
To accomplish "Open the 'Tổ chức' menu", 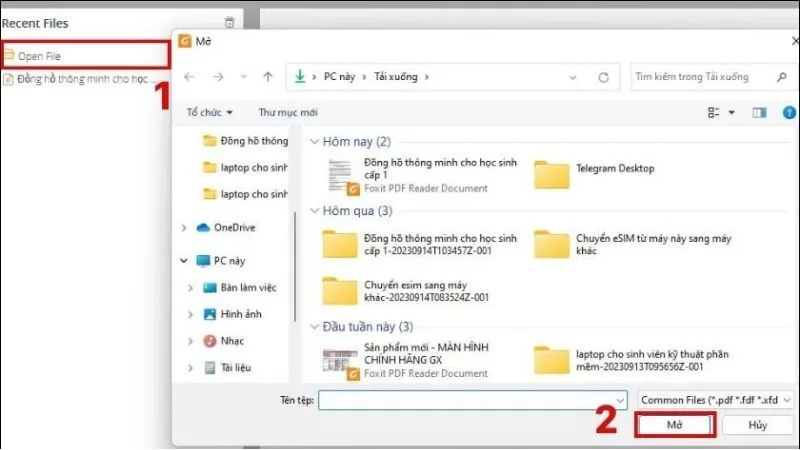I will (x=209, y=112).
